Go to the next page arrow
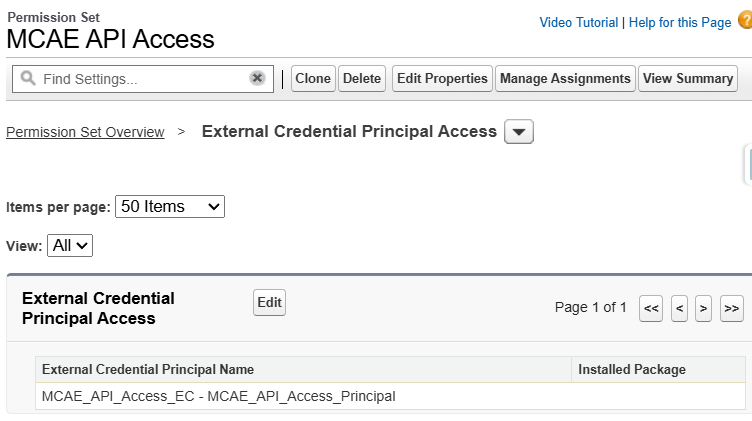Image resolution: width=752 pixels, height=421 pixels. pyautogui.click(x=704, y=308)
